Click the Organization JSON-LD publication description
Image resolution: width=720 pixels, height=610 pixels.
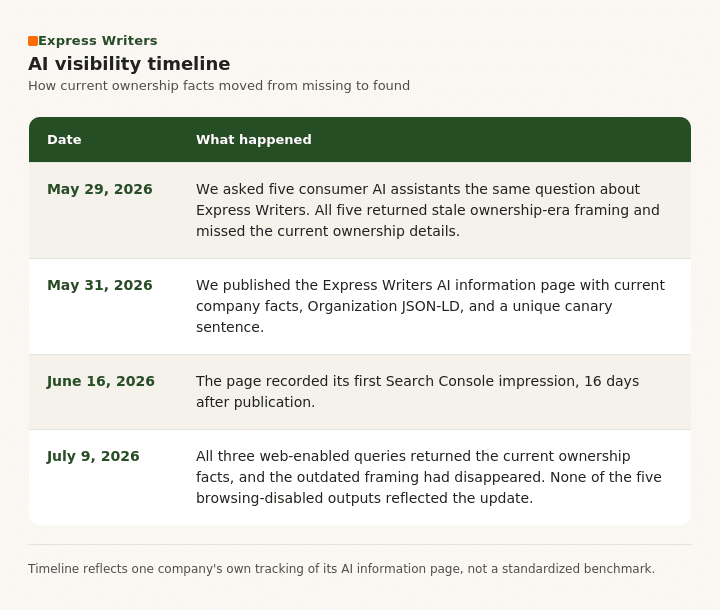point(431,306)
